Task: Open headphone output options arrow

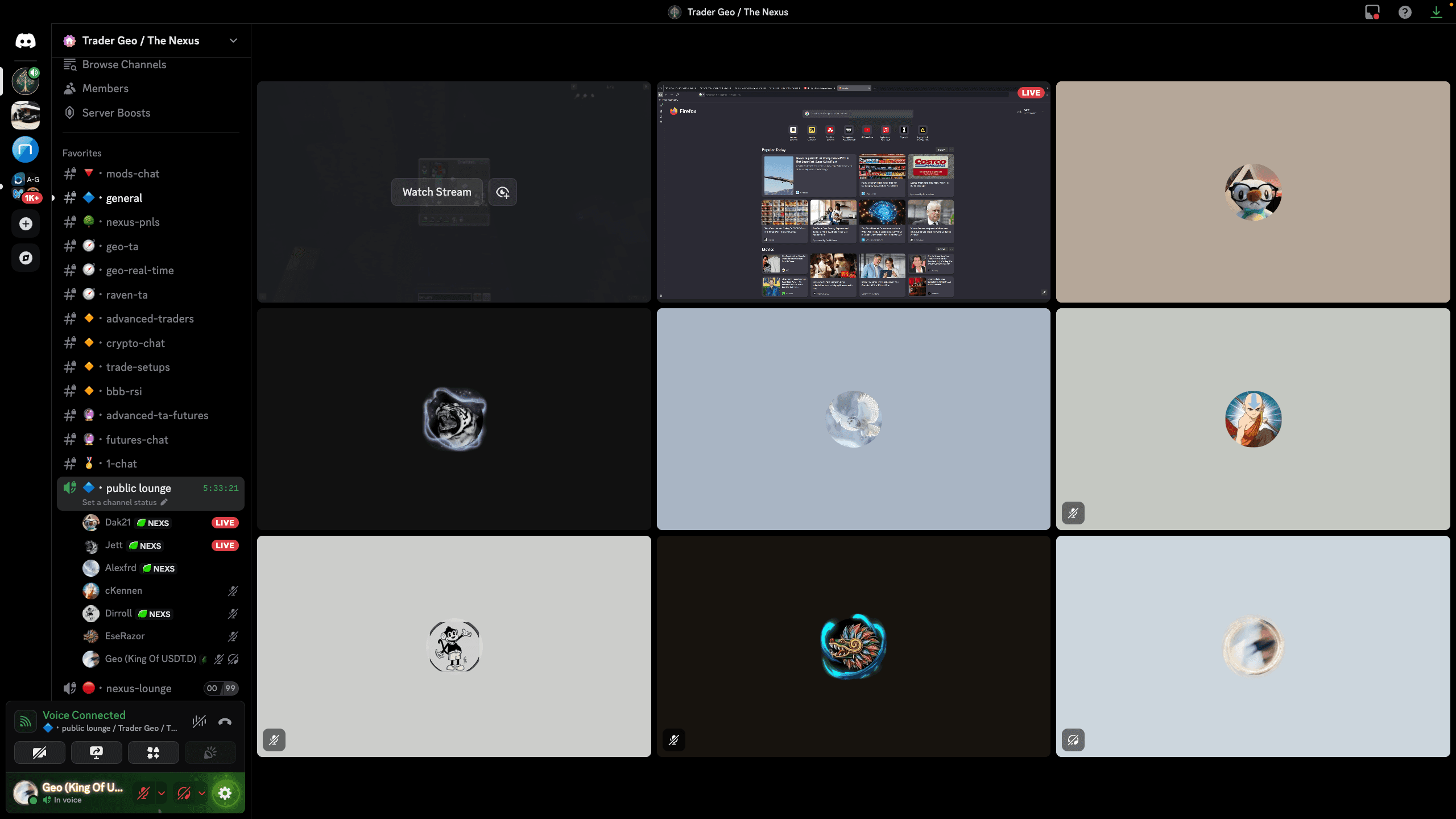Action: (x=202, y=793)
